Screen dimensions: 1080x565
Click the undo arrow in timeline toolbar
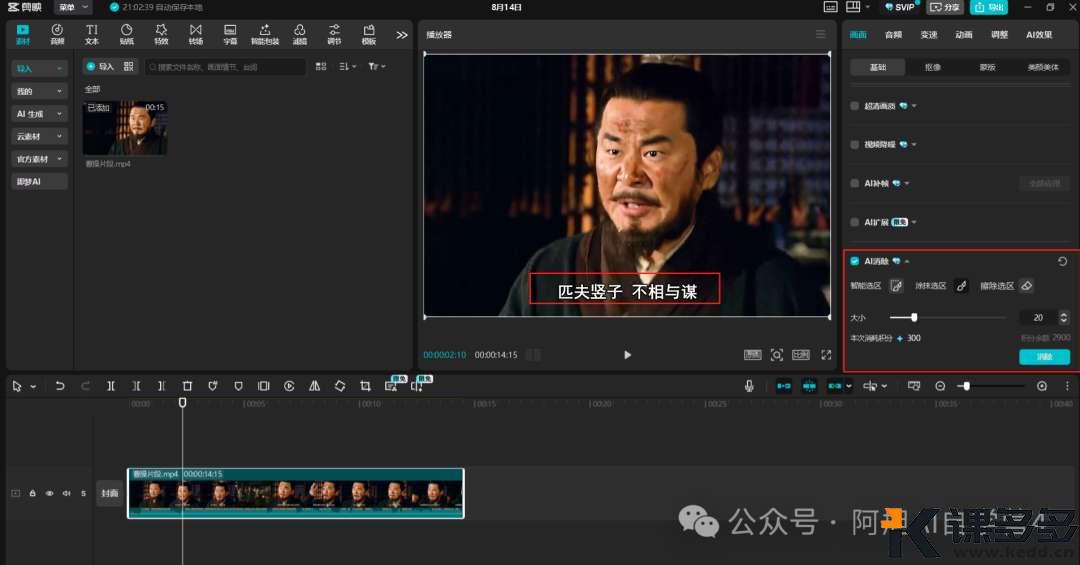(60, 386)
